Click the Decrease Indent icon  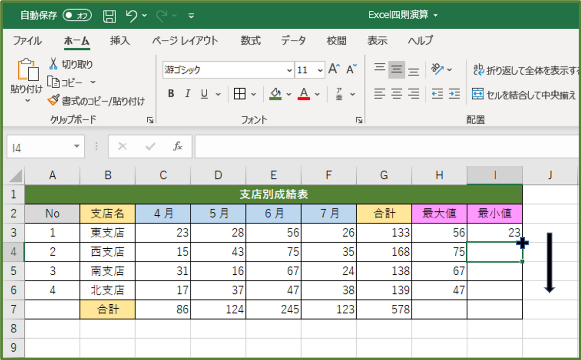(x=437, y=94)
